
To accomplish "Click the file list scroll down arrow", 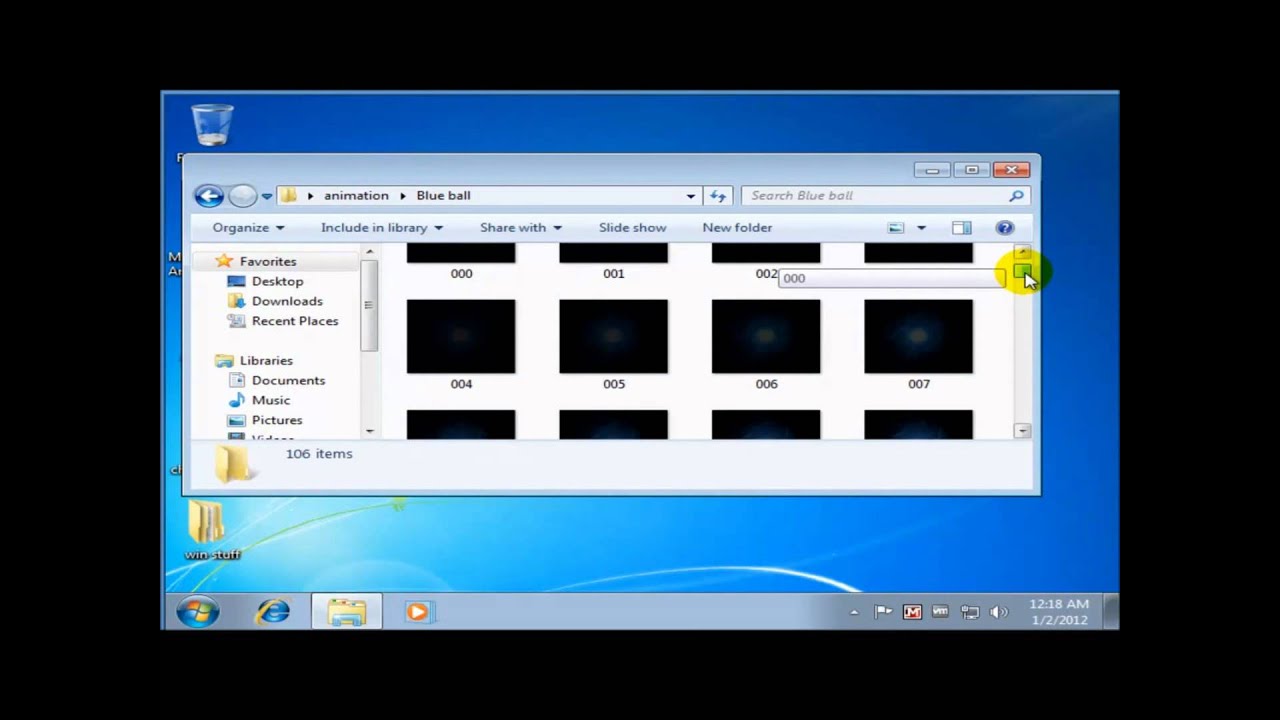I will pos(1022,430).
